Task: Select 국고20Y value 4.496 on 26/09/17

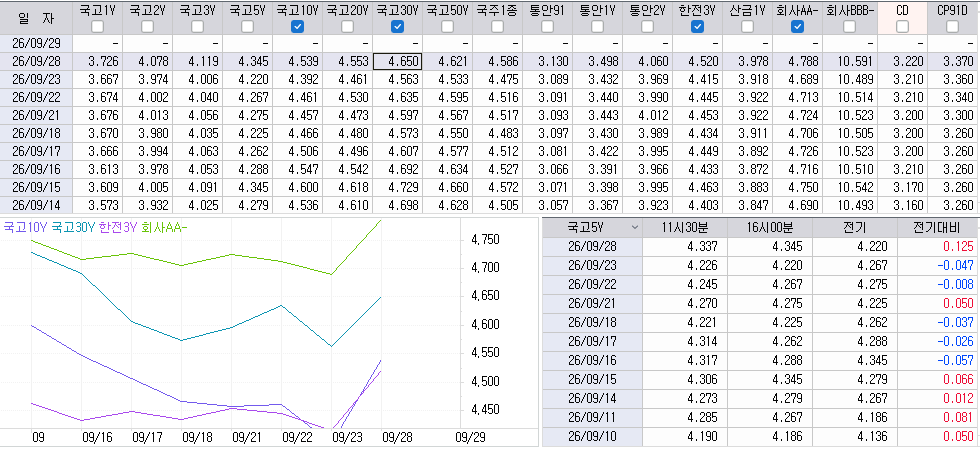Action: click(348, 151)
